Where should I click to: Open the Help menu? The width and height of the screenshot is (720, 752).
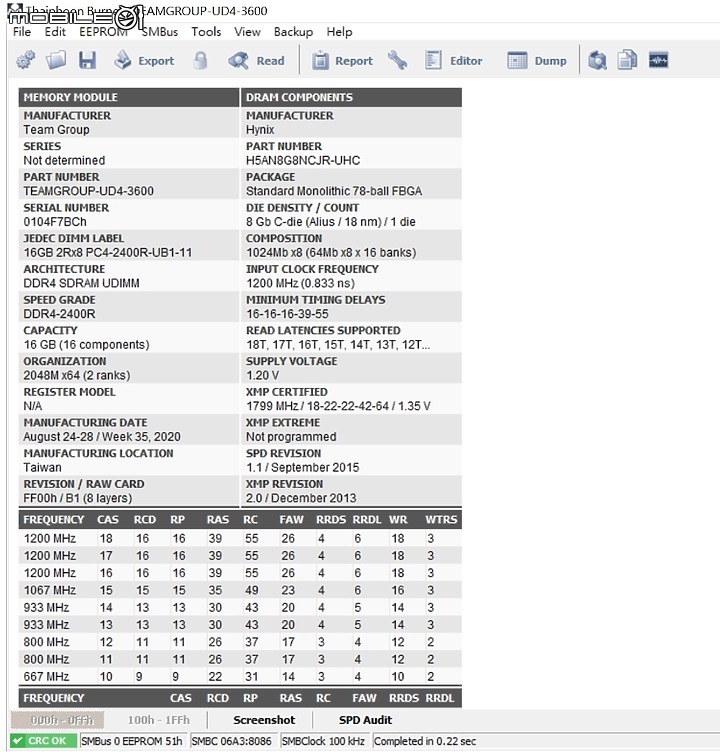click(x=340, y=32)
